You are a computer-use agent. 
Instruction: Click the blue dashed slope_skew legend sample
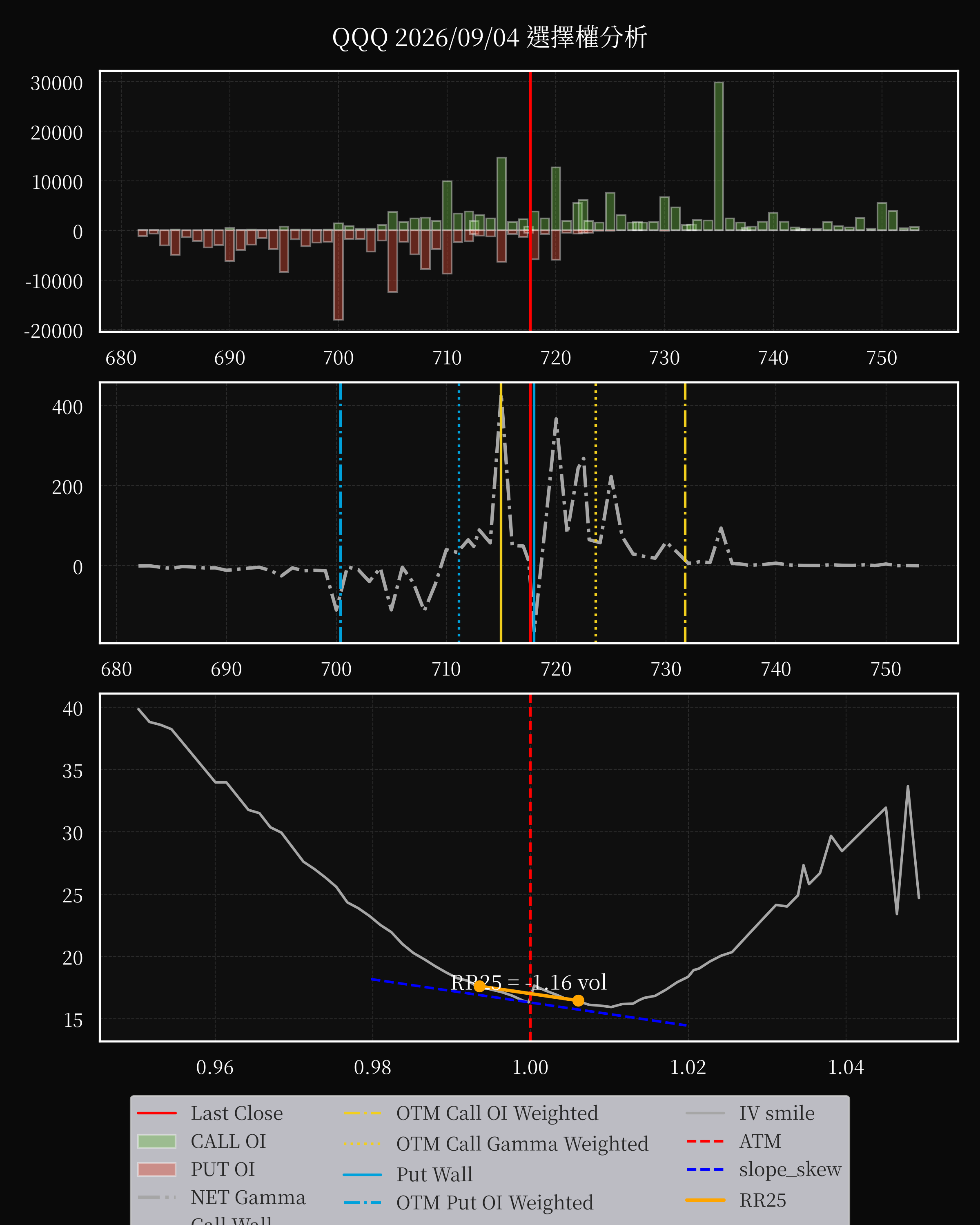point(705,1169)
